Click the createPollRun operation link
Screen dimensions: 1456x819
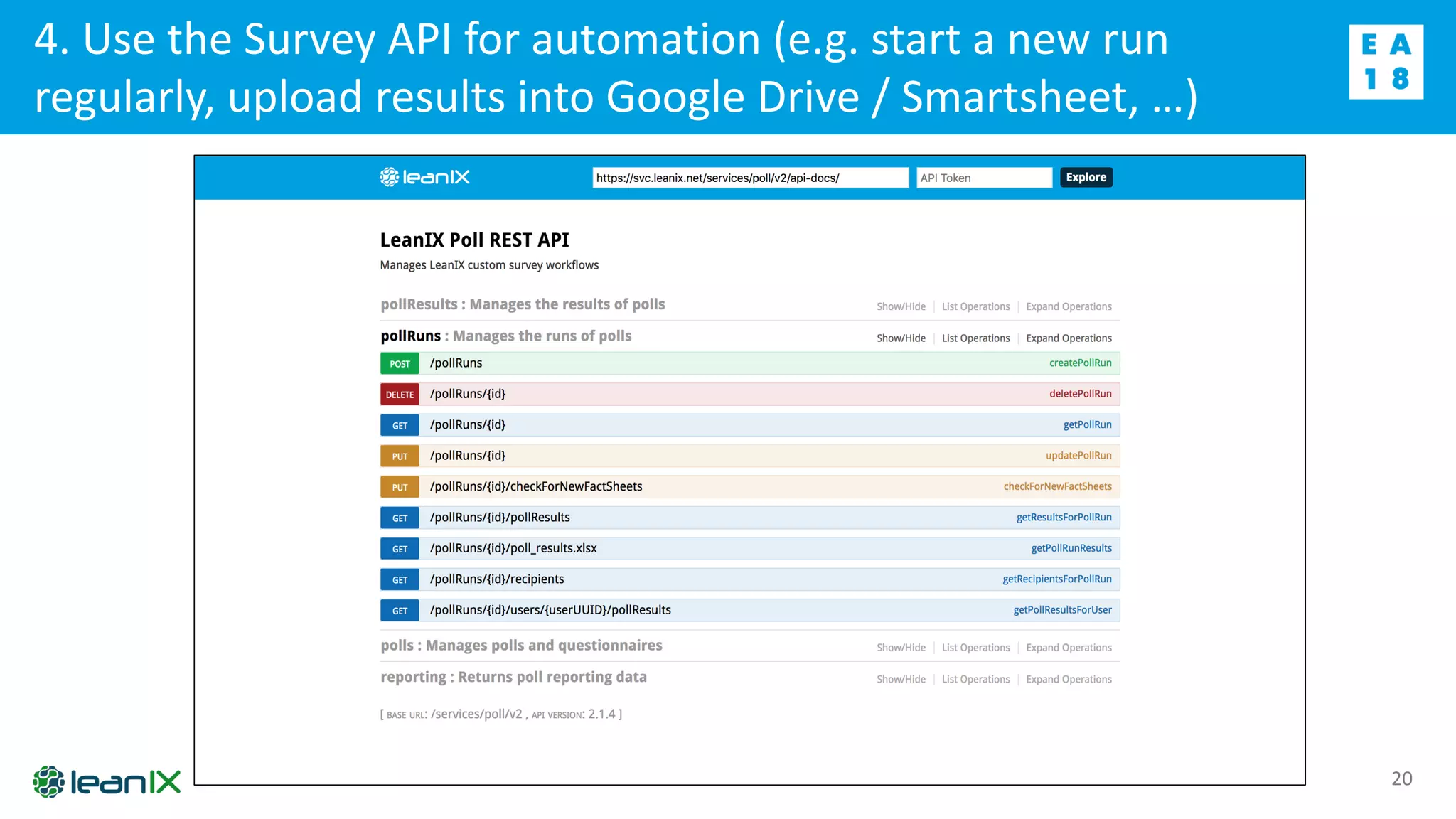(x=1080, y=363)
